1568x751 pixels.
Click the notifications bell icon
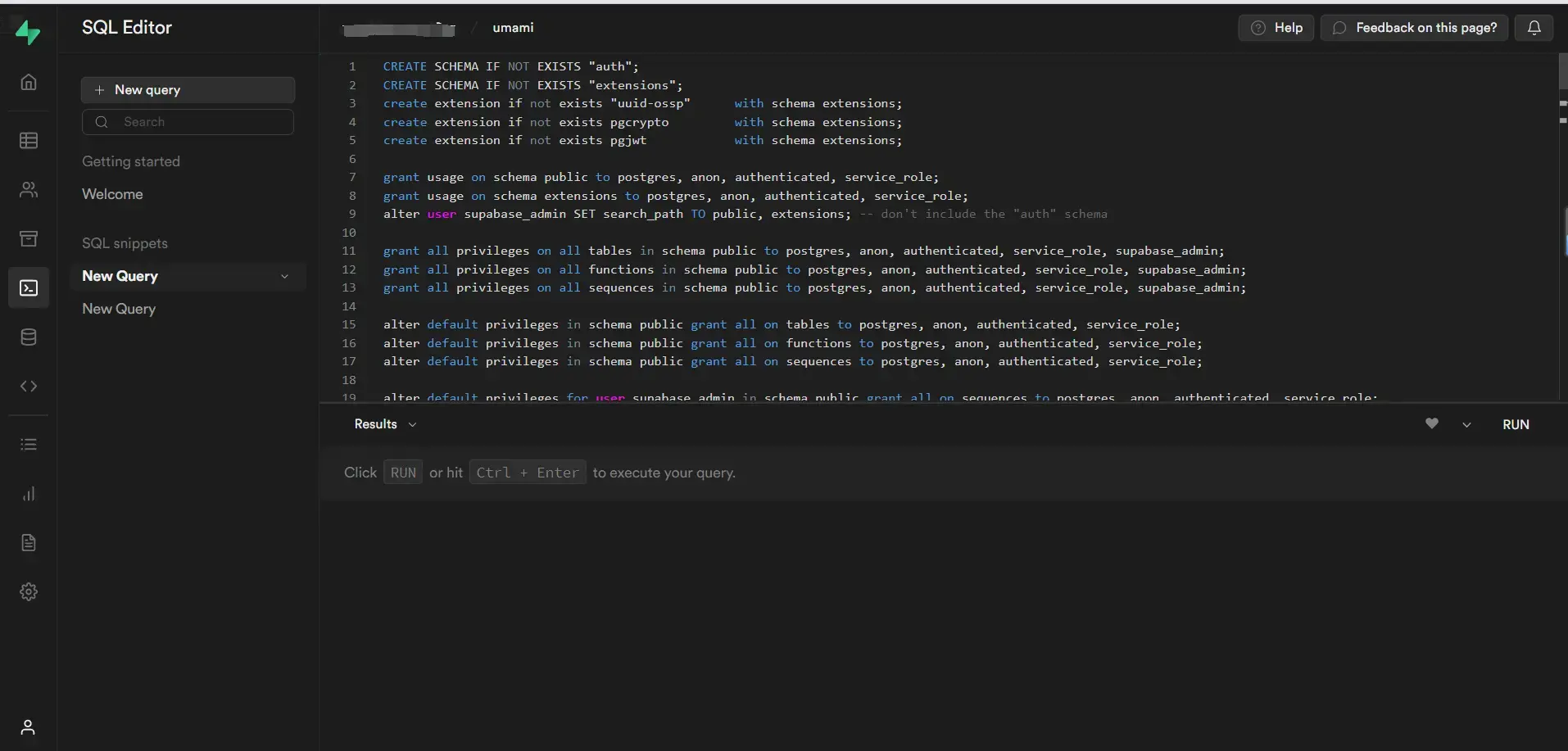(x=1534, y=28)
